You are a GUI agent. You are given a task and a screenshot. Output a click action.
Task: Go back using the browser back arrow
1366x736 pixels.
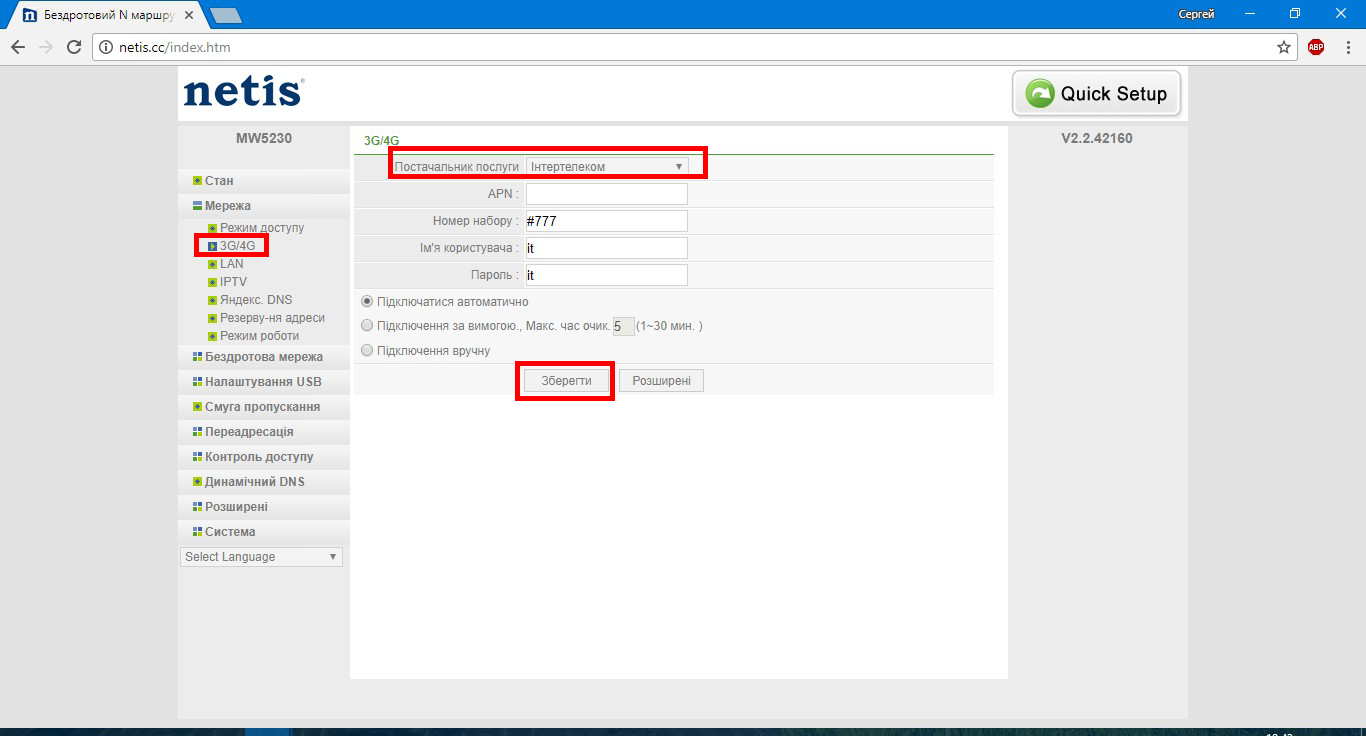click(18, 47)
